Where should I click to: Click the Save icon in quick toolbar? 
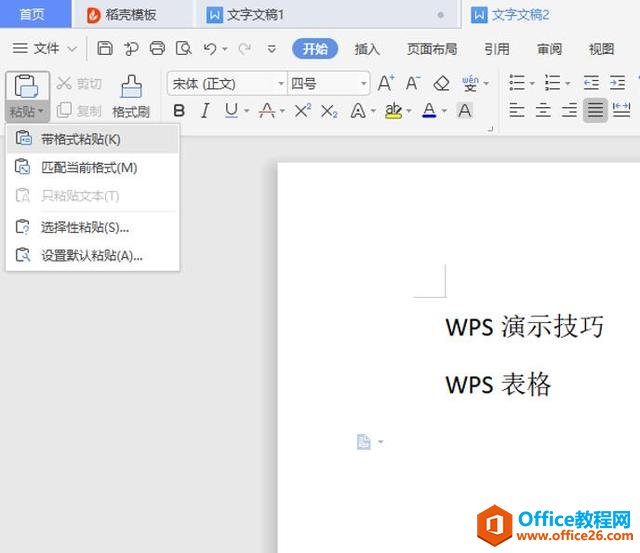click(105, 49)
